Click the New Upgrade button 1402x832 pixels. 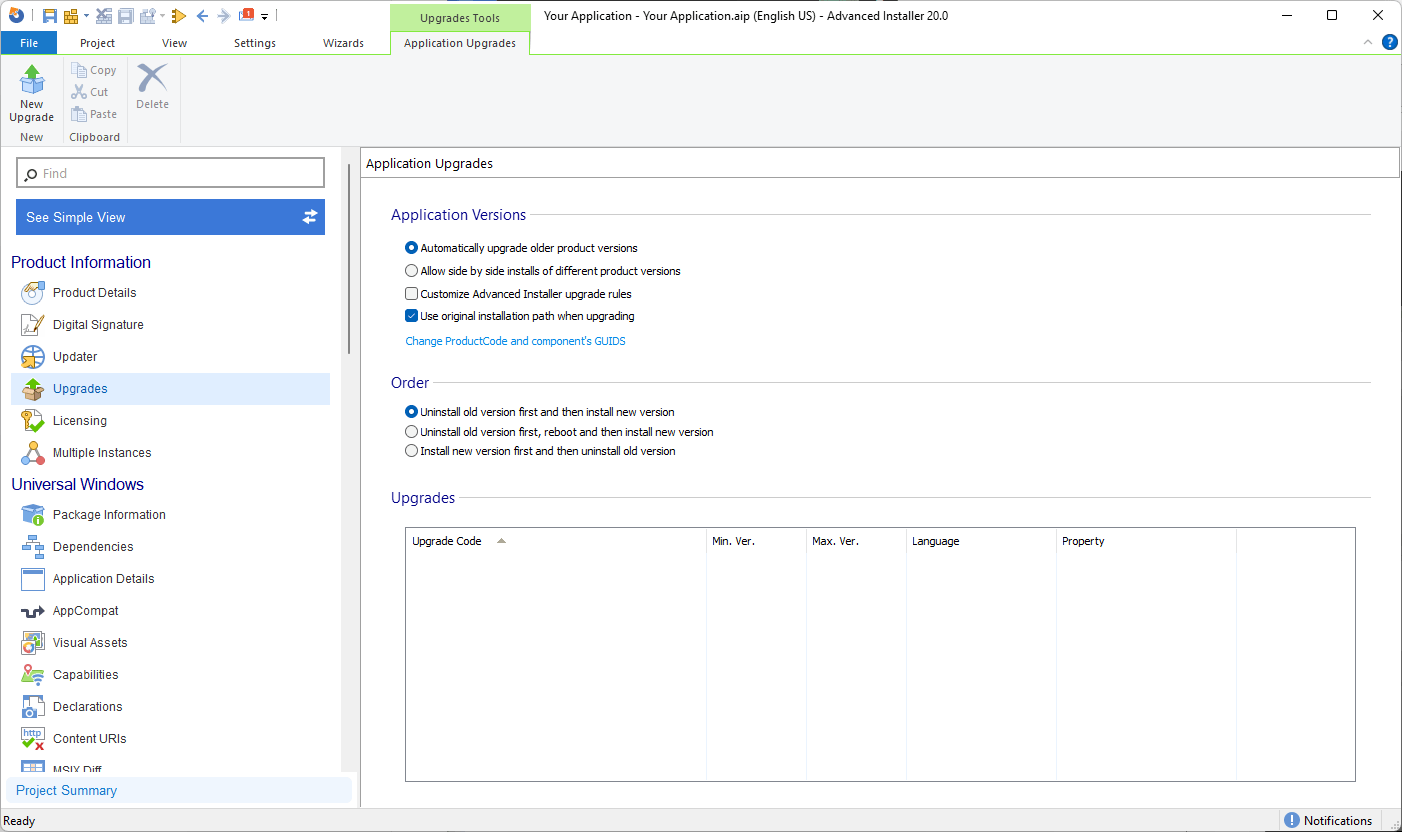(x=32, y=94)
